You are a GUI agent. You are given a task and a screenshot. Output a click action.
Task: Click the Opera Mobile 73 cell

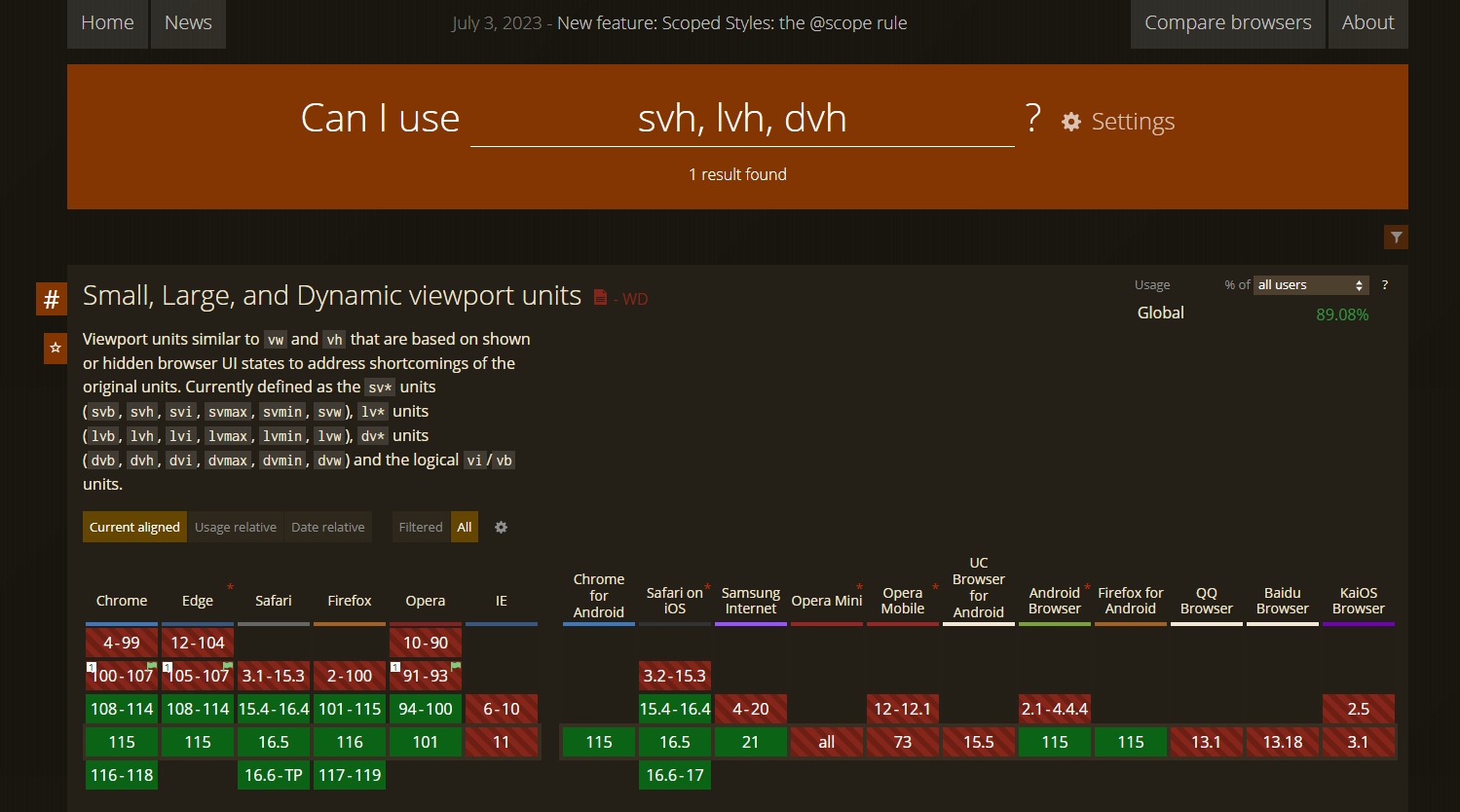click(x=903, y=742)
